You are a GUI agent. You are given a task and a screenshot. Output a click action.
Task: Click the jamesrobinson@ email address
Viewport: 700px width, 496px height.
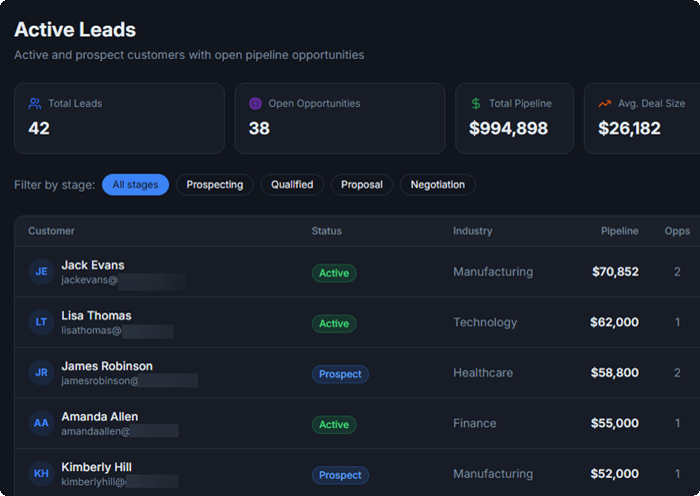click(x=100, y=381)
